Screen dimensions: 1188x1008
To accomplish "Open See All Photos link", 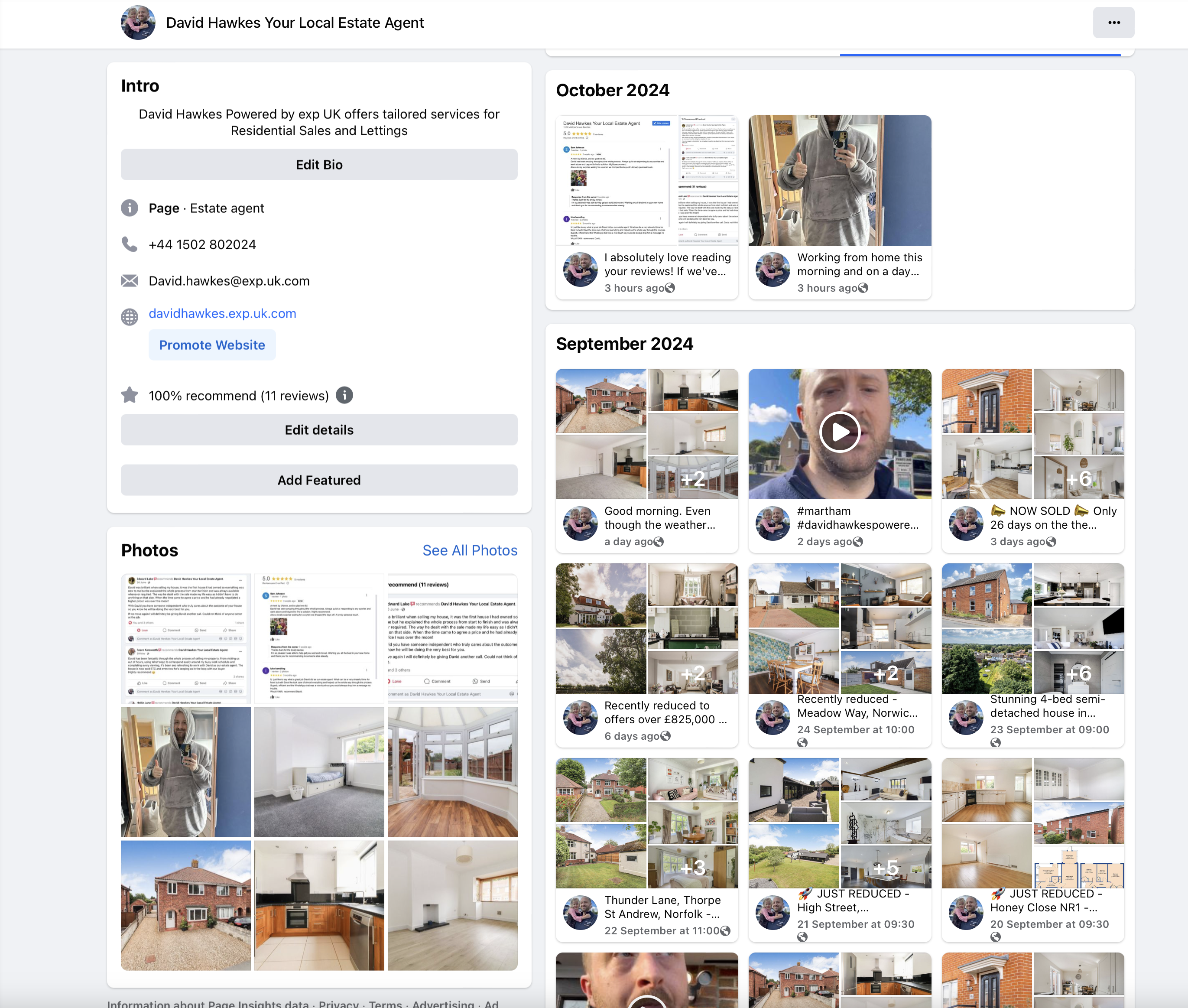I will pos(470,550).
